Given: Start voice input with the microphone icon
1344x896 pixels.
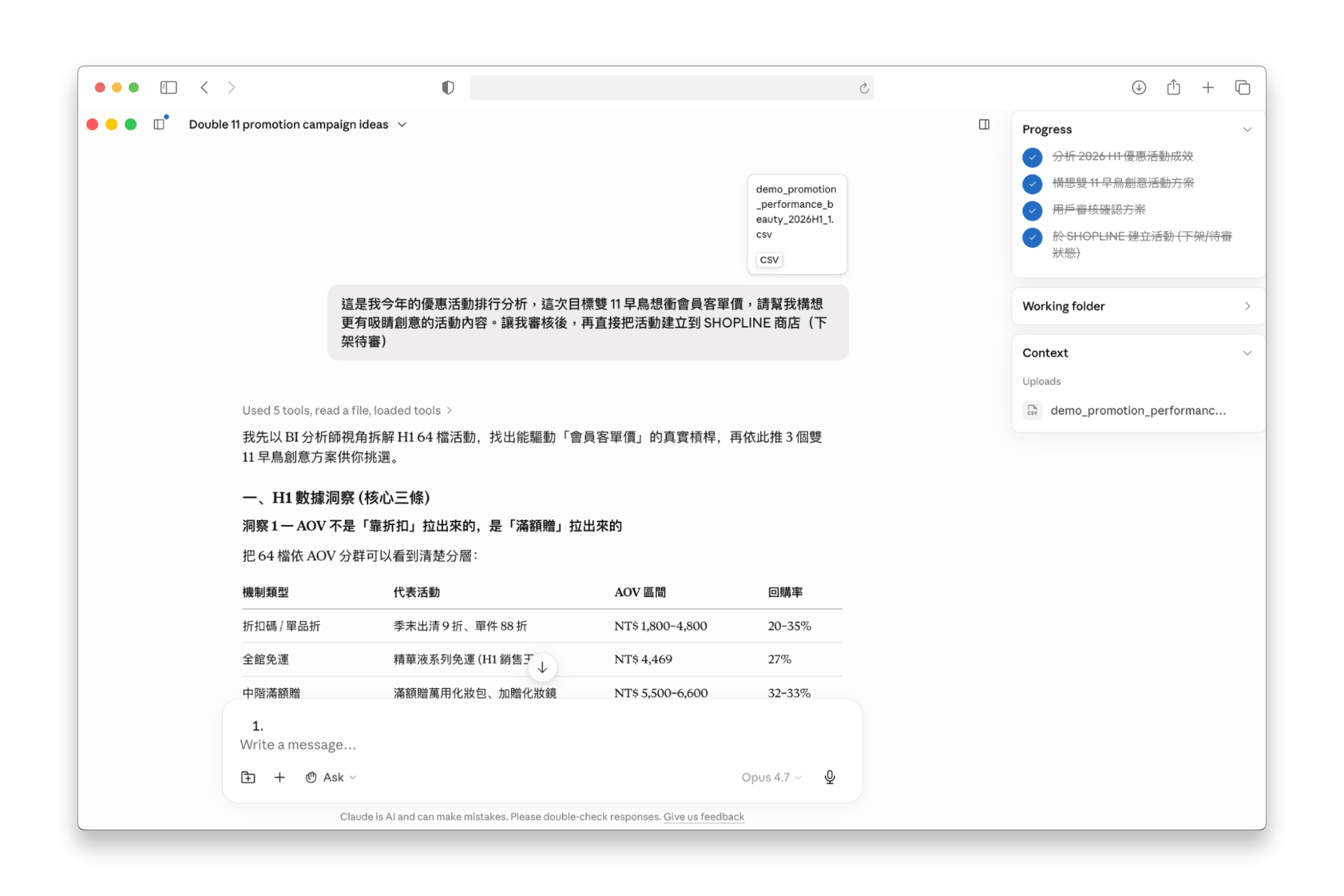Looking at the screenshot, I should 829,777.
